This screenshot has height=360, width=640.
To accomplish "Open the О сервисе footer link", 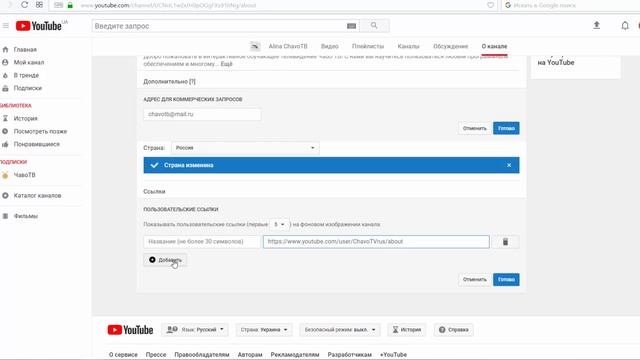I will [123, 355].
